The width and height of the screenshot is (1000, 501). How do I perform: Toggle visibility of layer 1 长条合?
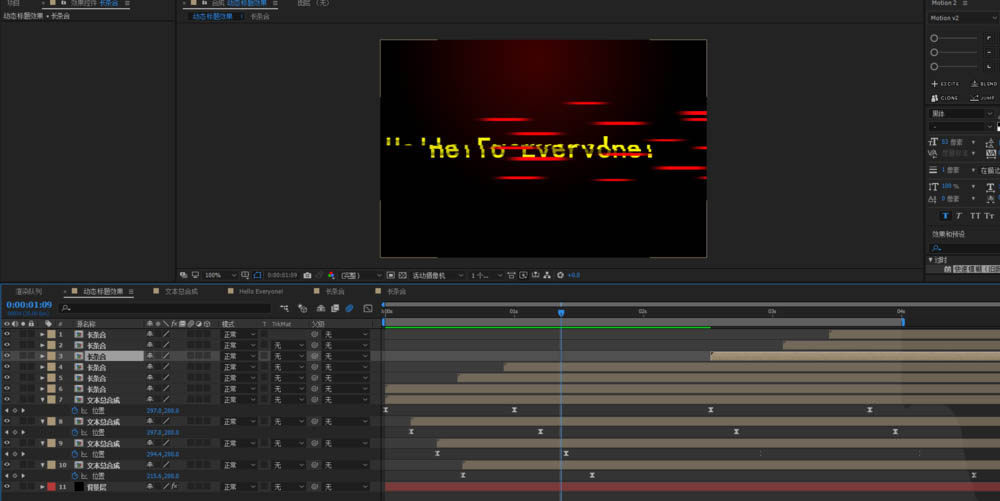coord(7,334)
